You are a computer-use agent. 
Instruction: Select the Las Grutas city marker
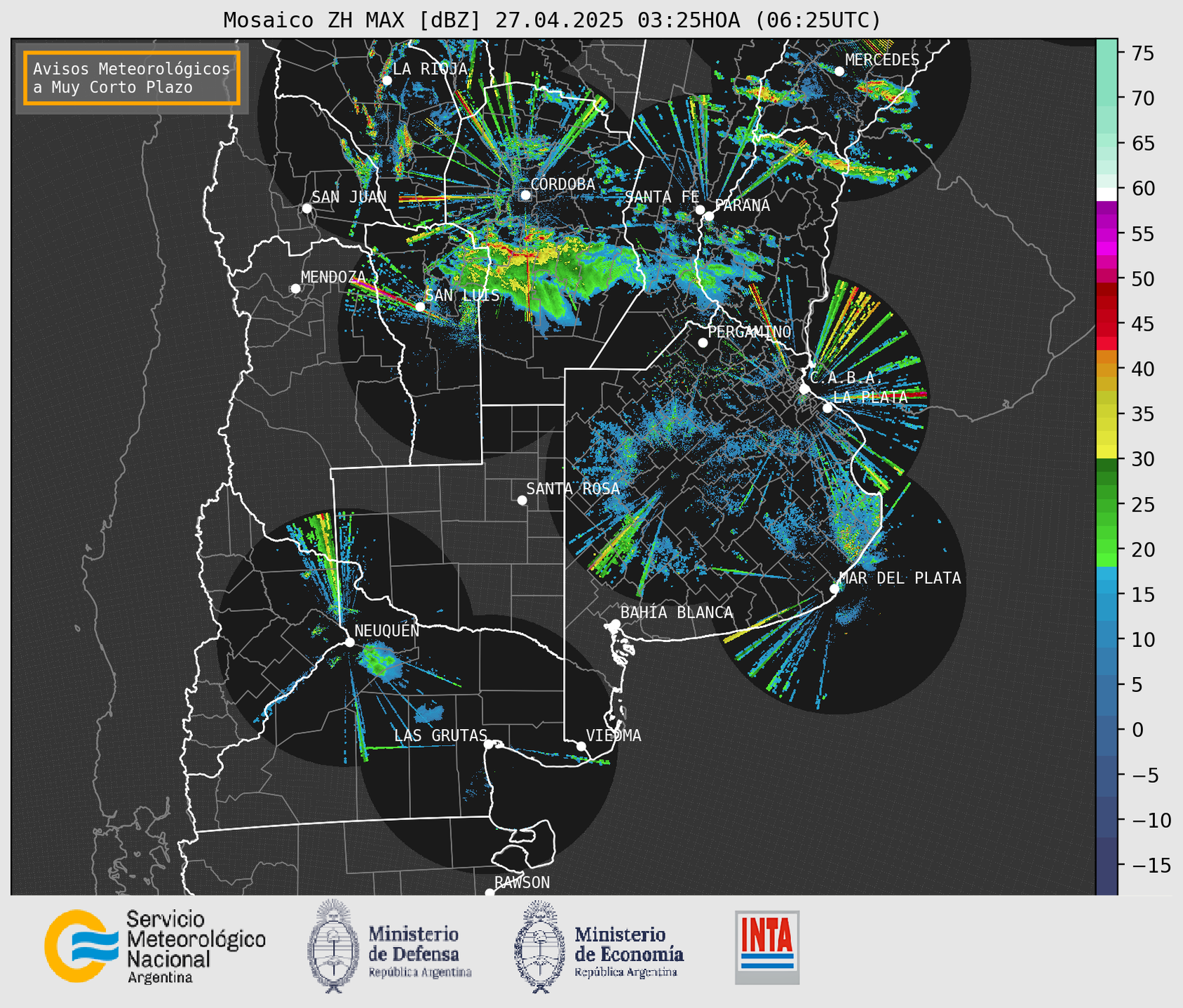pyautogui.click(x=488, y=744)
